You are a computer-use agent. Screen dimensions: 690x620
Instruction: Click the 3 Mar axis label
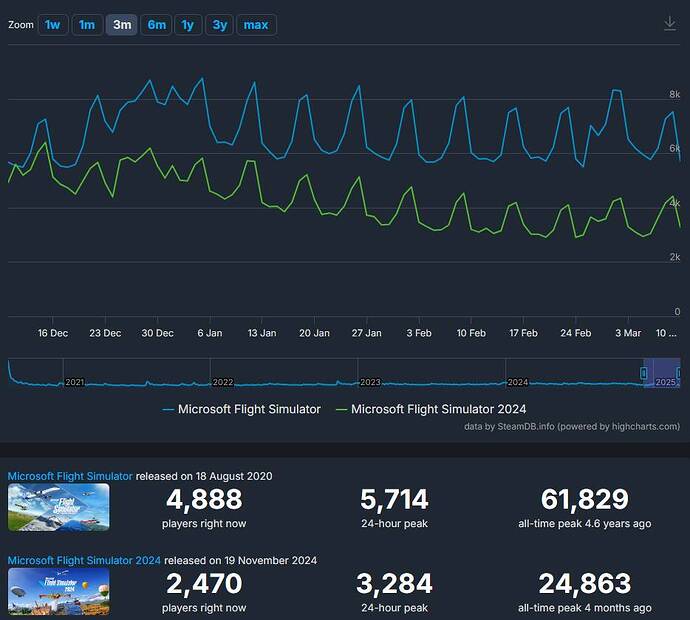pyautogui.click(x=628, y=333)
